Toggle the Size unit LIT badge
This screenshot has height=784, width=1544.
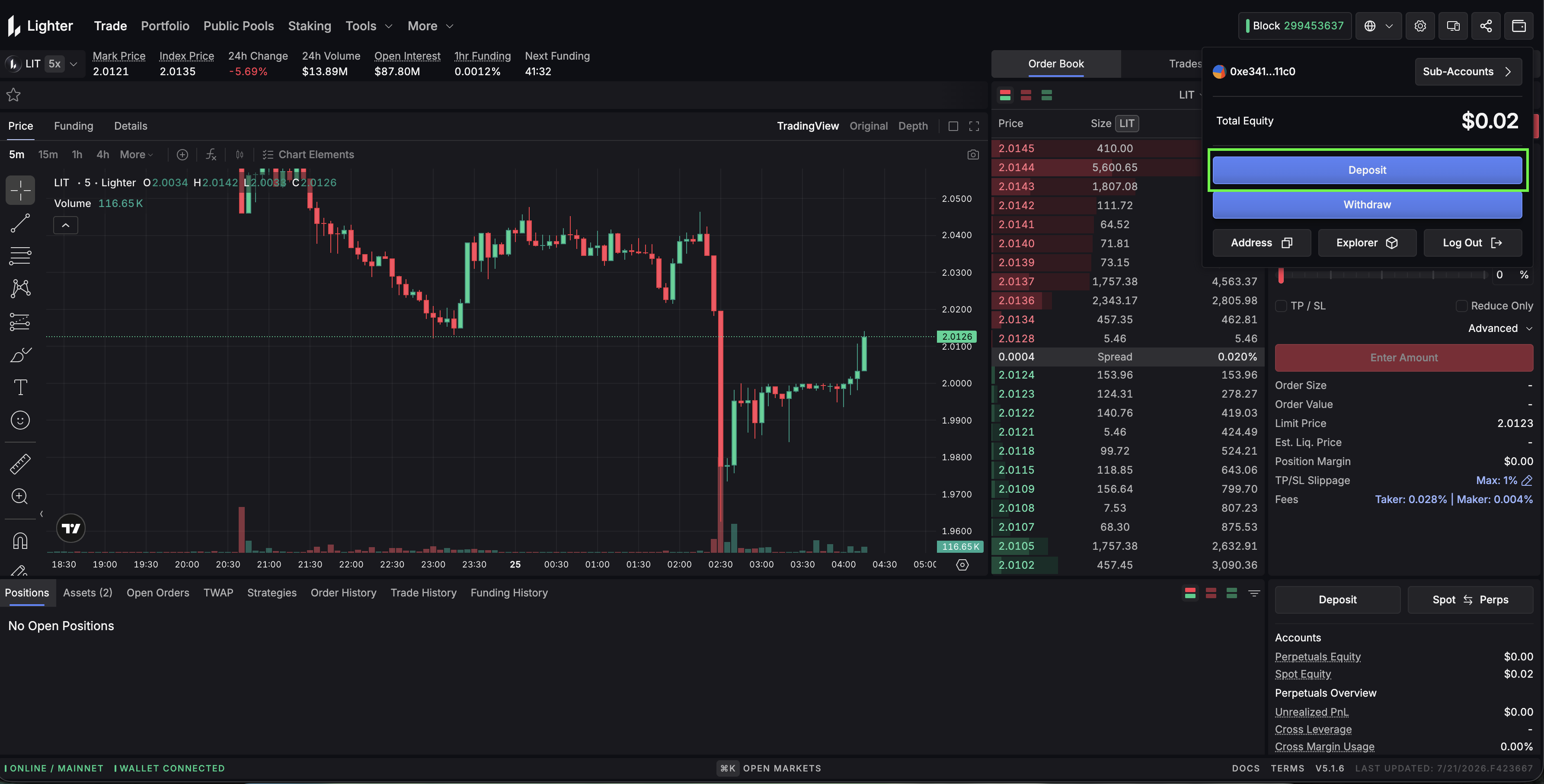[x=1127, y=123]
